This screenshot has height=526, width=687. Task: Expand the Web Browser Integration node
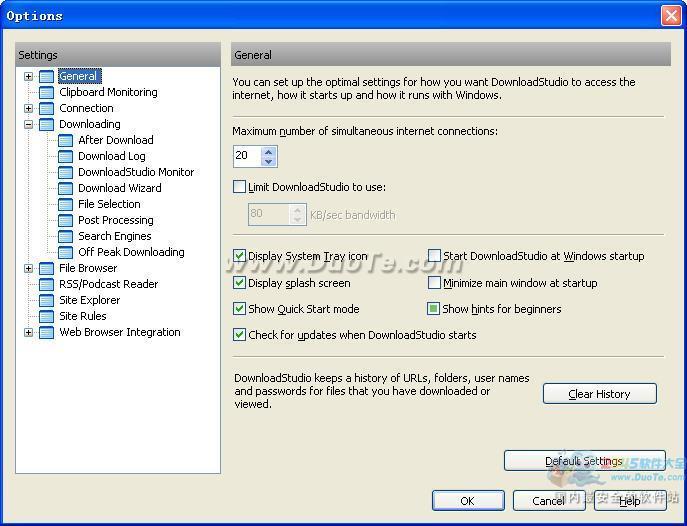point(28,332)
